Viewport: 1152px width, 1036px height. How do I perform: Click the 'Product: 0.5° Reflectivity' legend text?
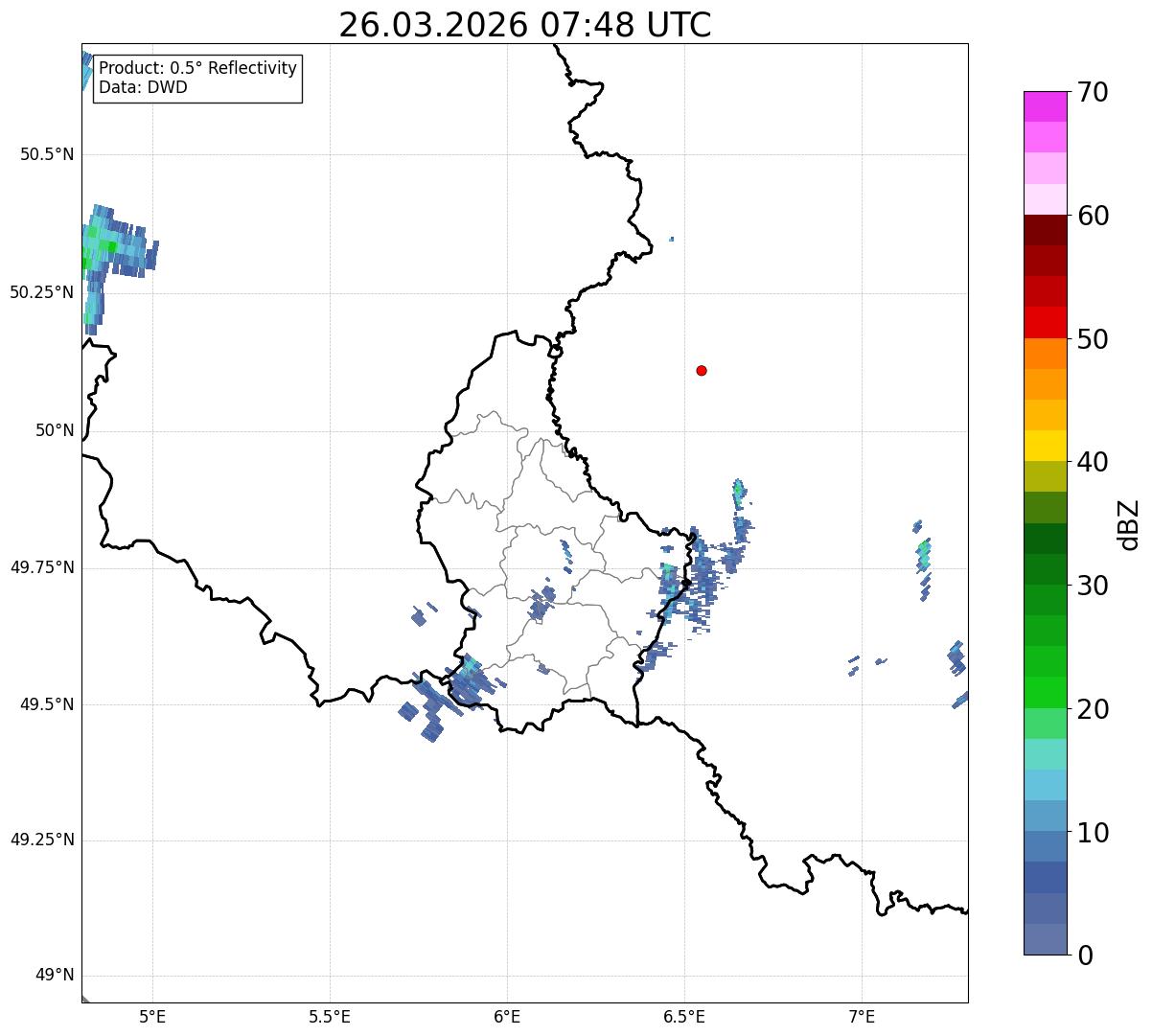[197, 69]
